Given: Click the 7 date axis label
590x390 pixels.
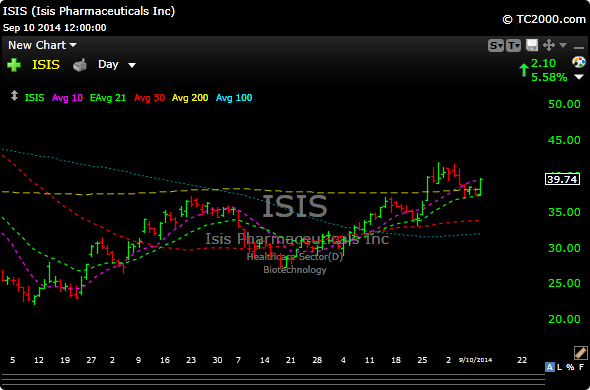Looking at the screenshot, I should click(x=238, y=360).
